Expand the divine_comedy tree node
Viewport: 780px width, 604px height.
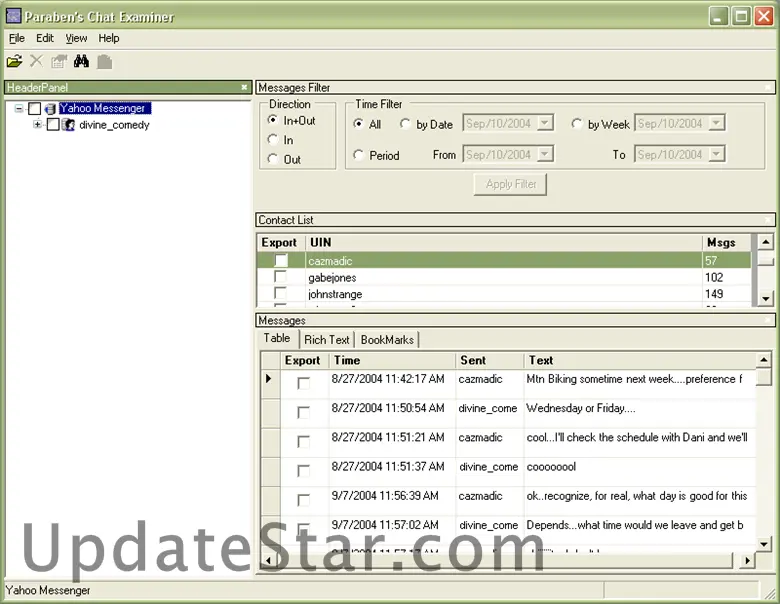(38, 124)
